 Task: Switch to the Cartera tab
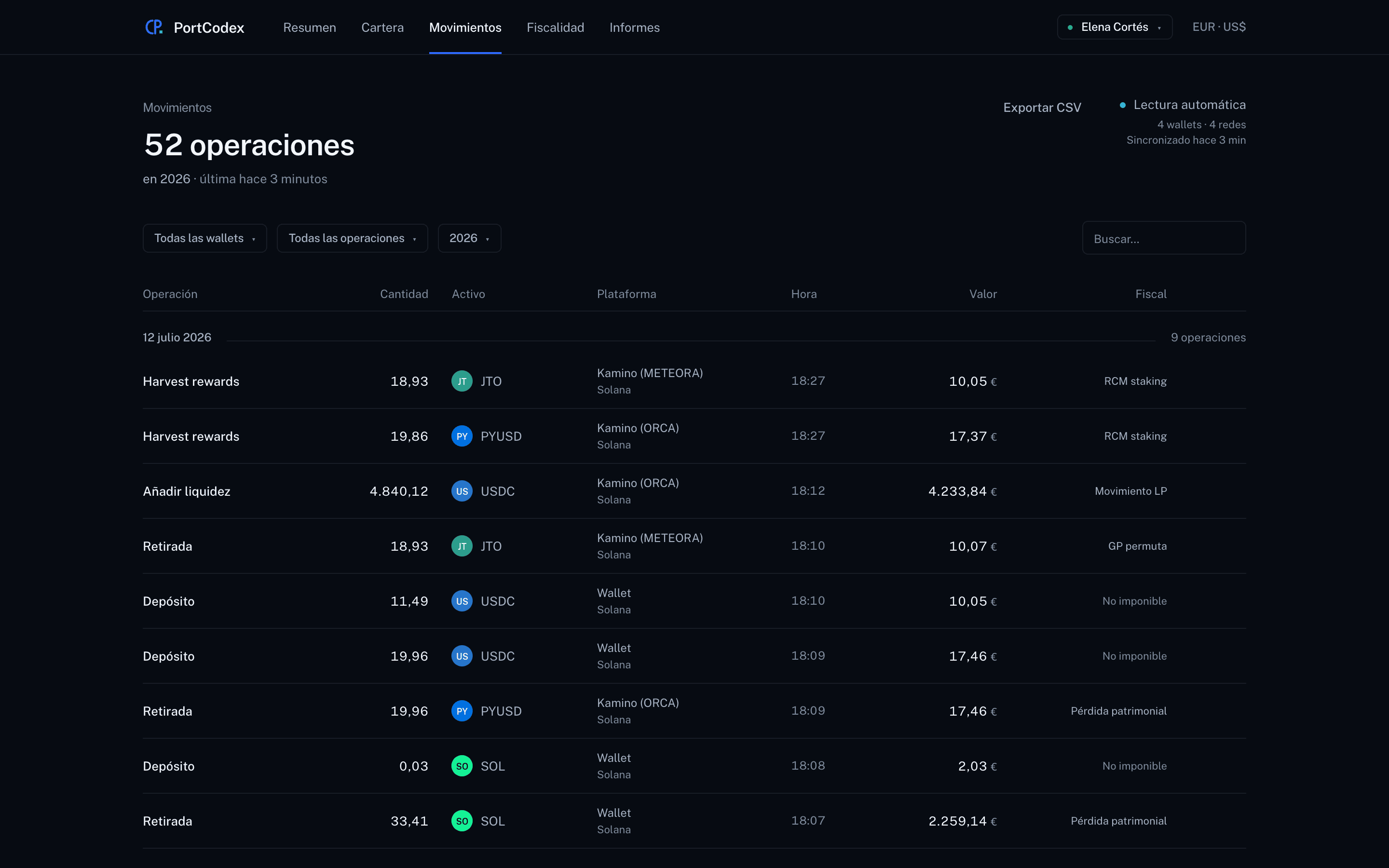click(x=382, y=27)
